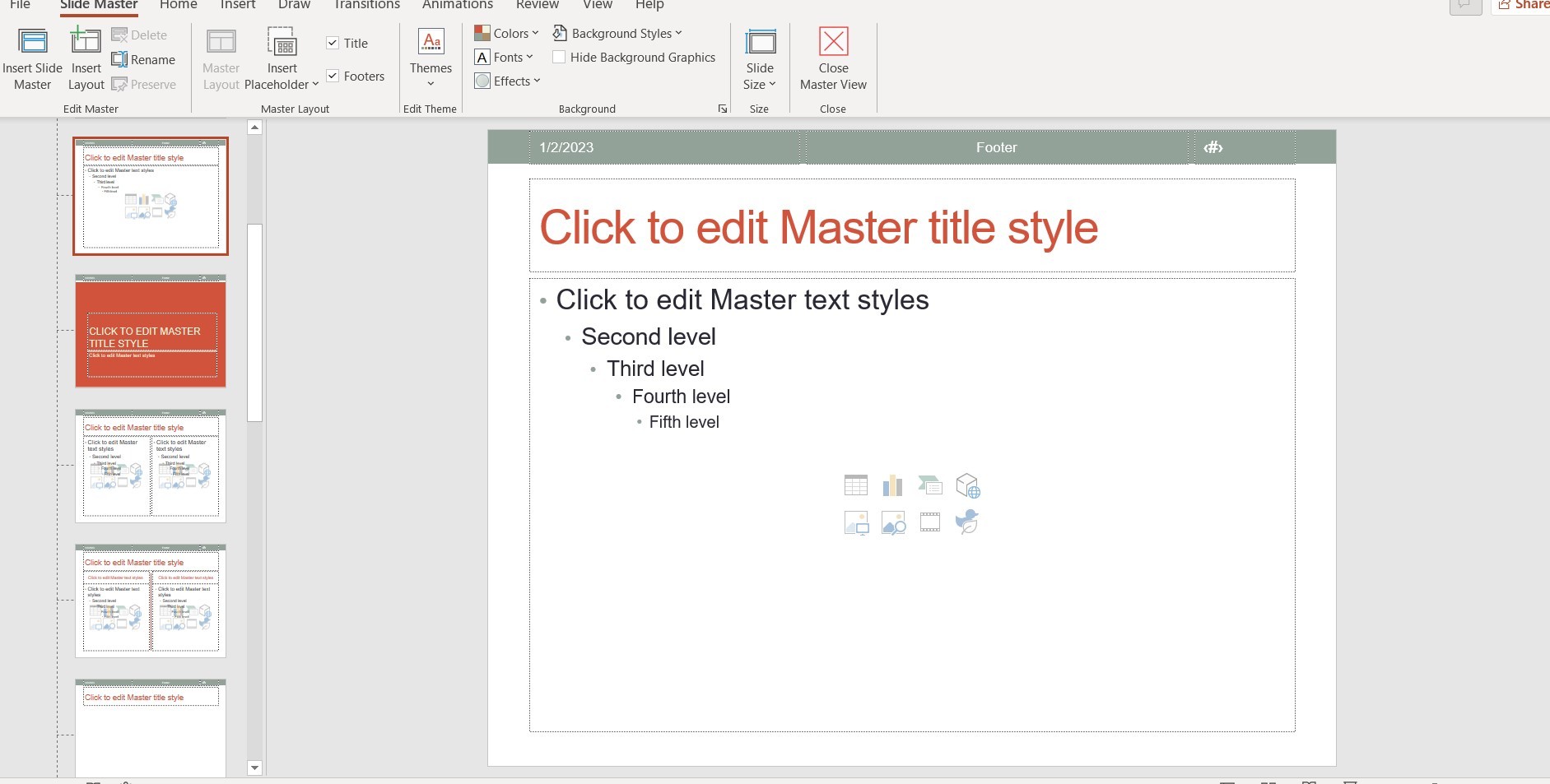Click the Pictures placeholder icon

pos(856,522)
